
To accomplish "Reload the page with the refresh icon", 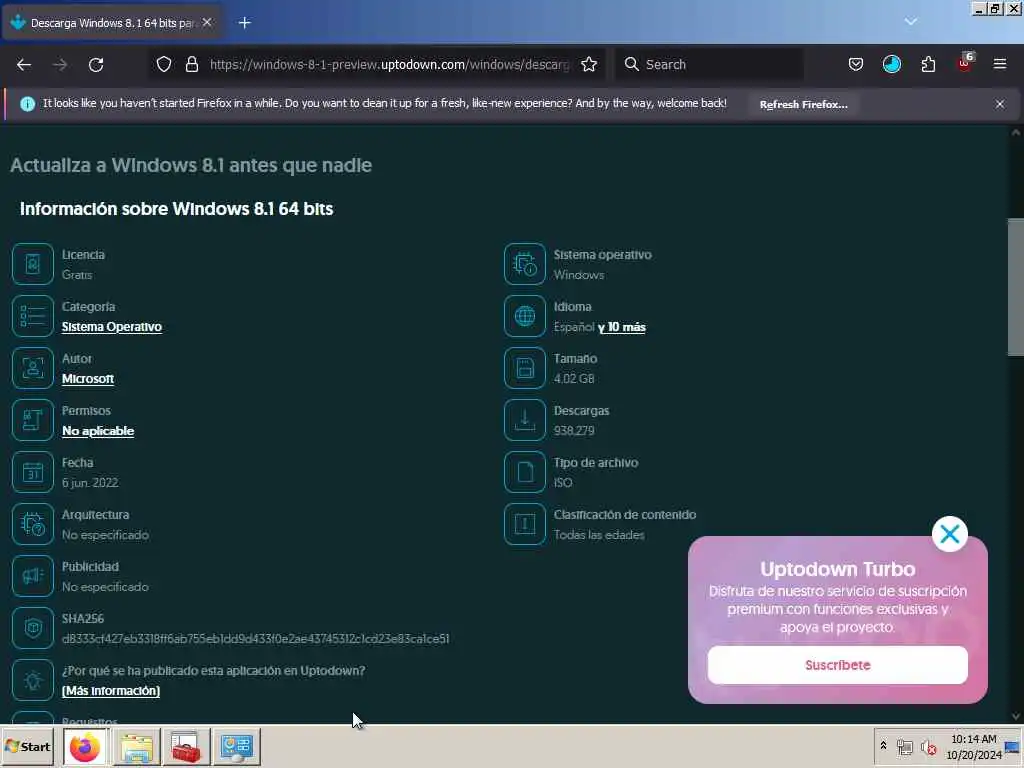I will pyautogui.click(x=96, y=65).
